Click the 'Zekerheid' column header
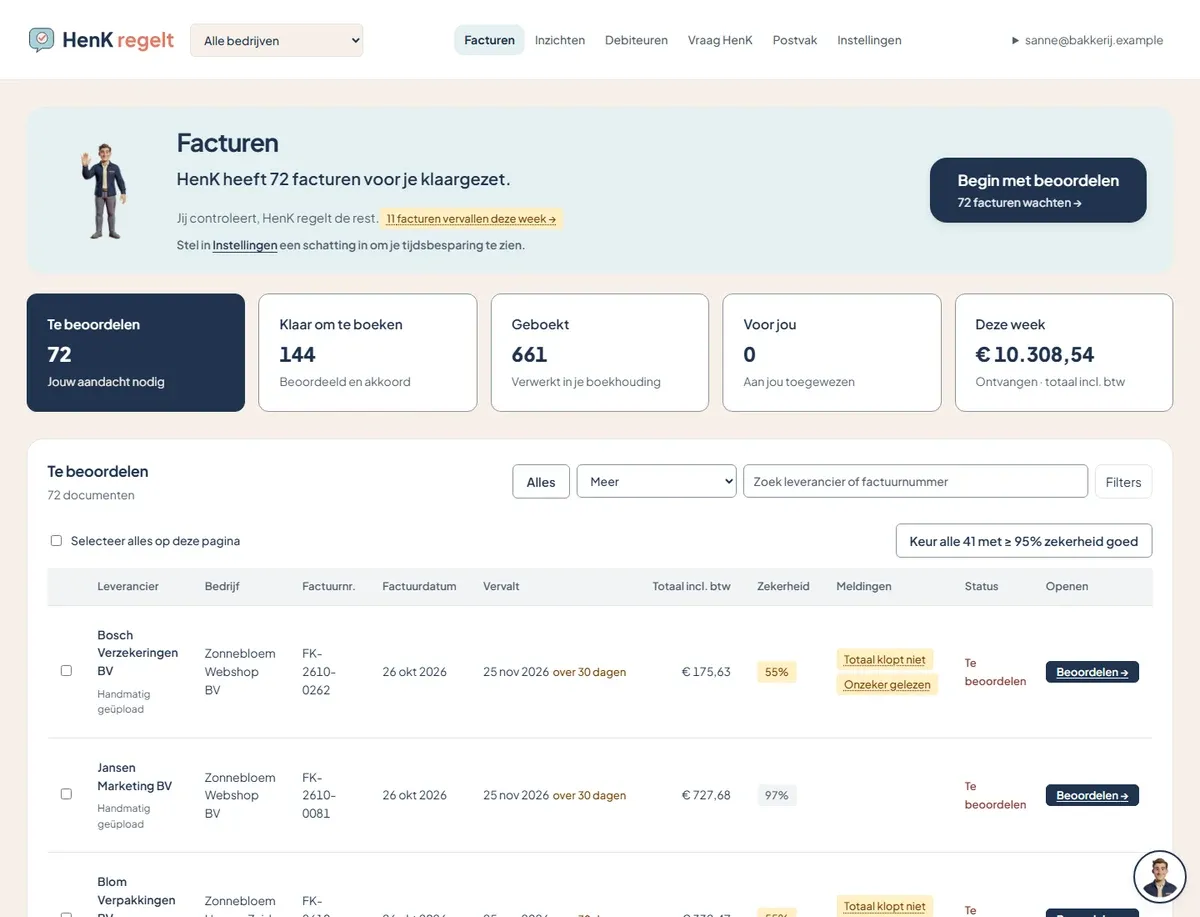 [x=783, y=586]
